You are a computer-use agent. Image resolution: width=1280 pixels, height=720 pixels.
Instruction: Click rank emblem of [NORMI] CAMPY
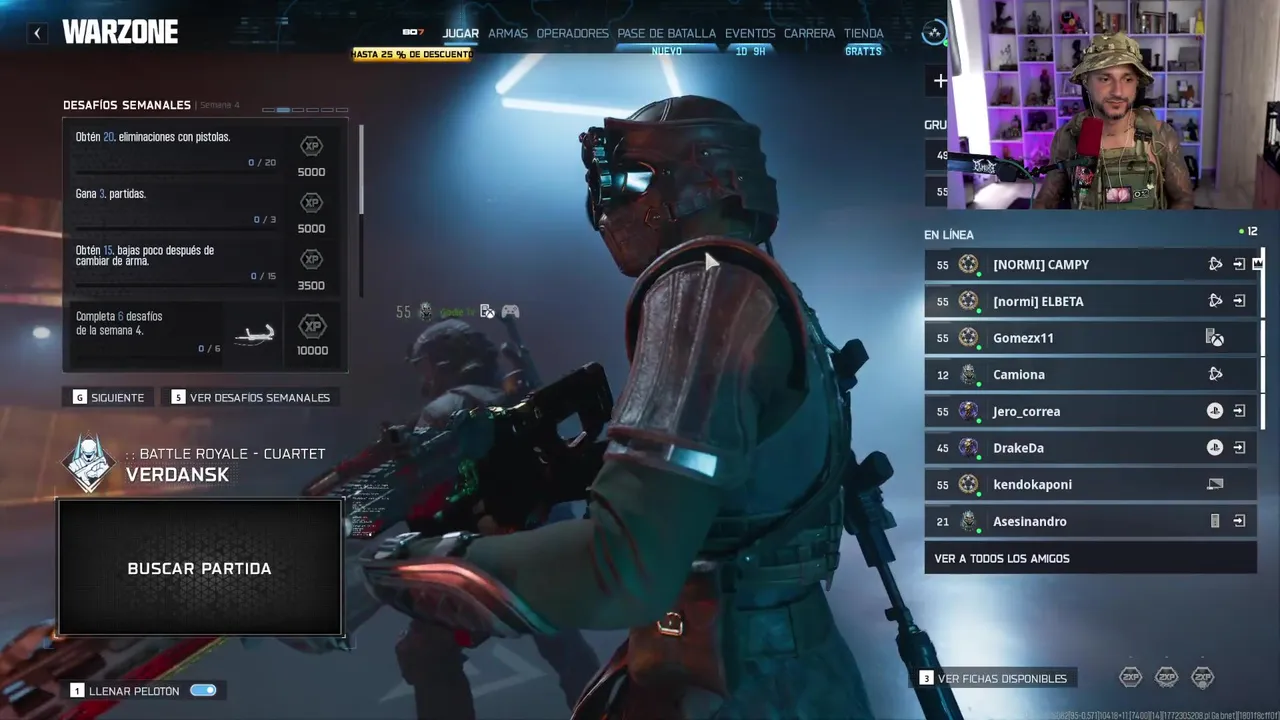coord(968,264)
